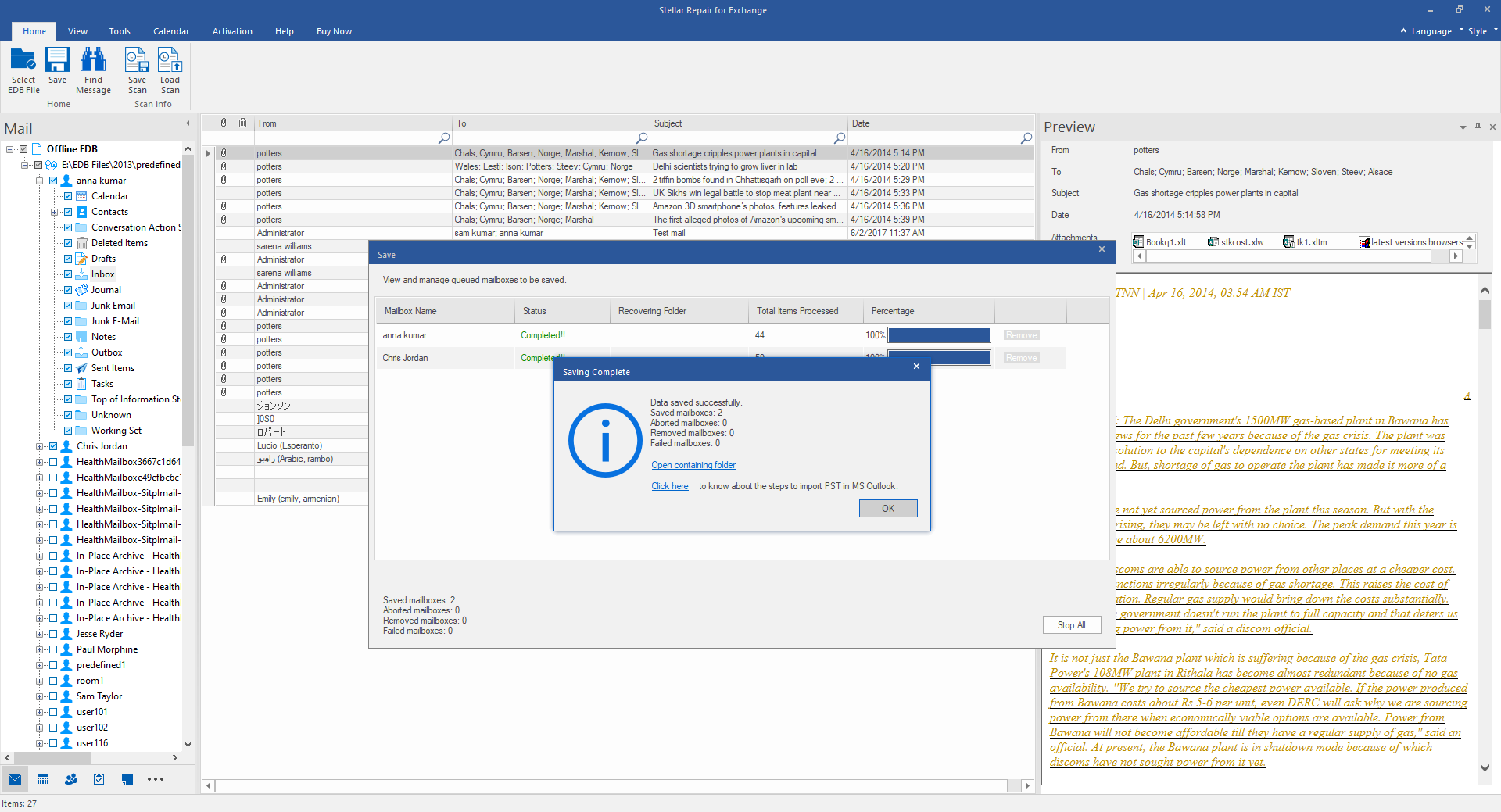Select the Sent Items folder icon

(81, 368)
